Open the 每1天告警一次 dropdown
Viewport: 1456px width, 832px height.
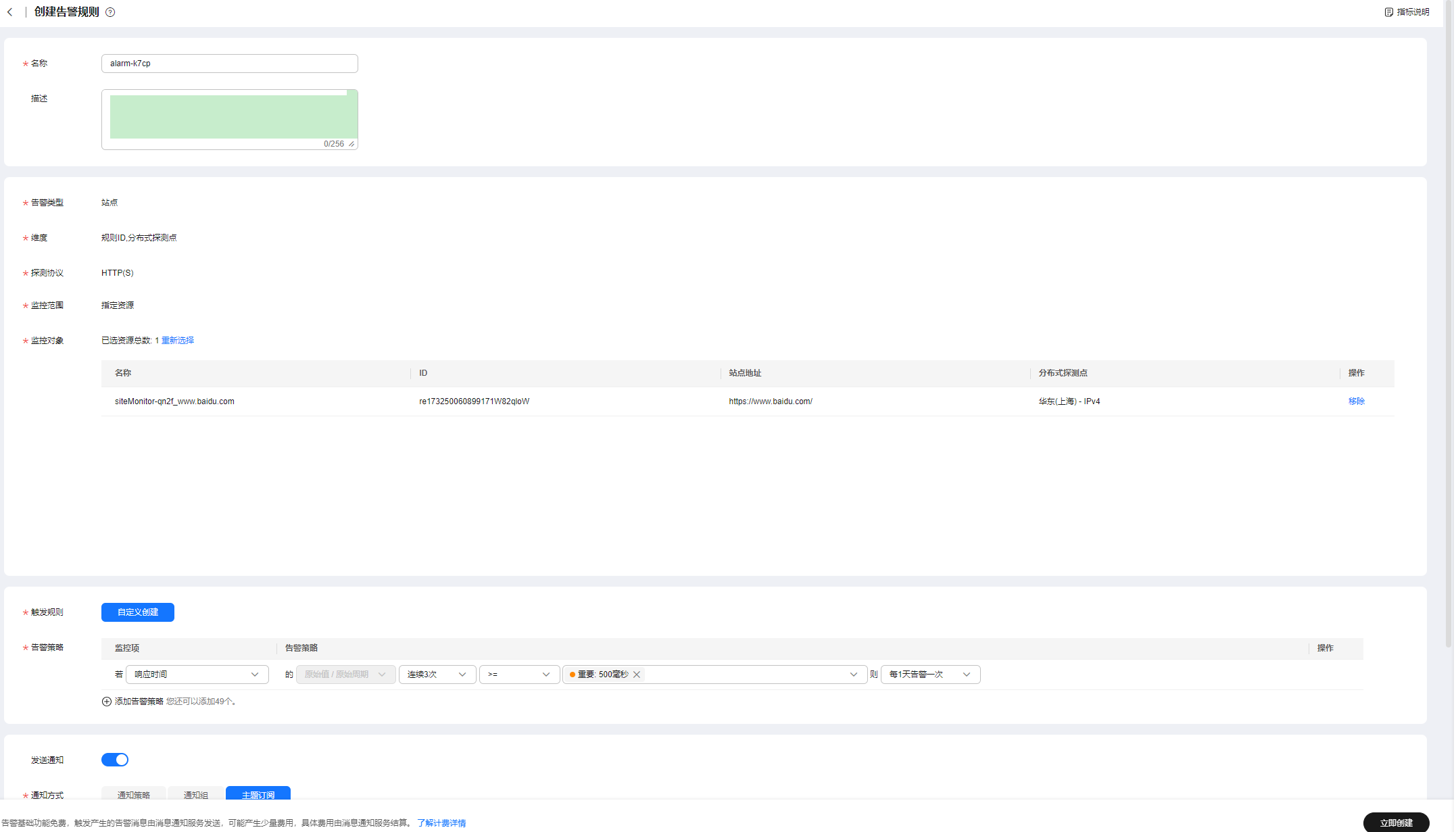930,675
